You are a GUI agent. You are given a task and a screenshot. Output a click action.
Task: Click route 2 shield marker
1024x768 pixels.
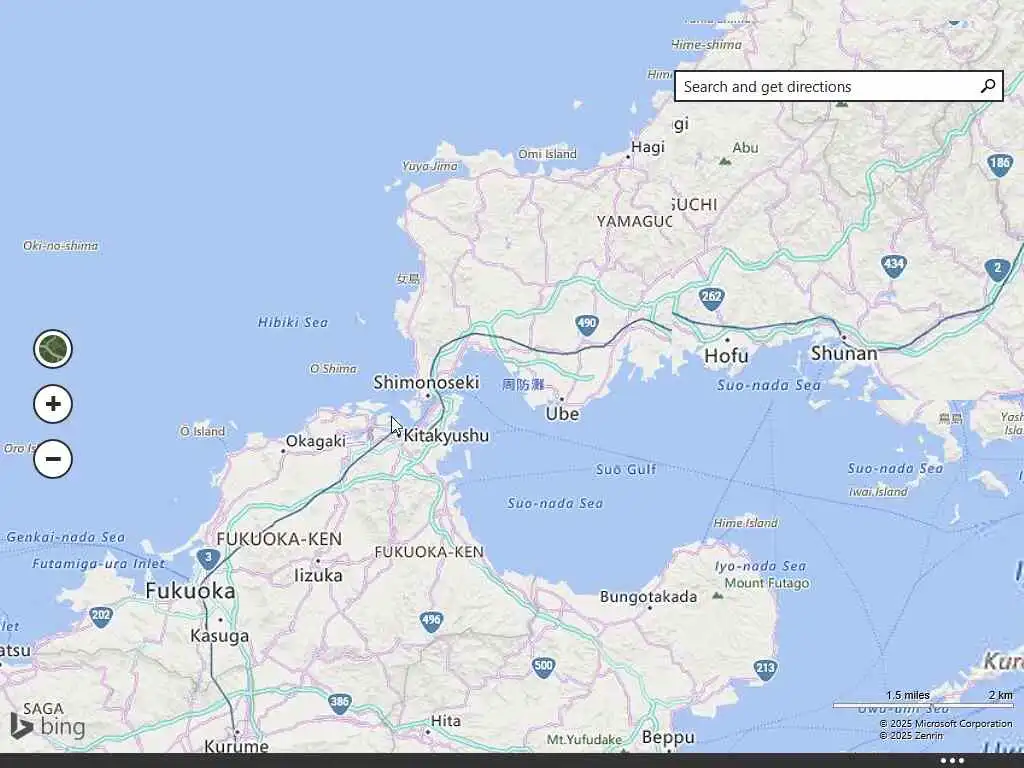coord(997,269)
